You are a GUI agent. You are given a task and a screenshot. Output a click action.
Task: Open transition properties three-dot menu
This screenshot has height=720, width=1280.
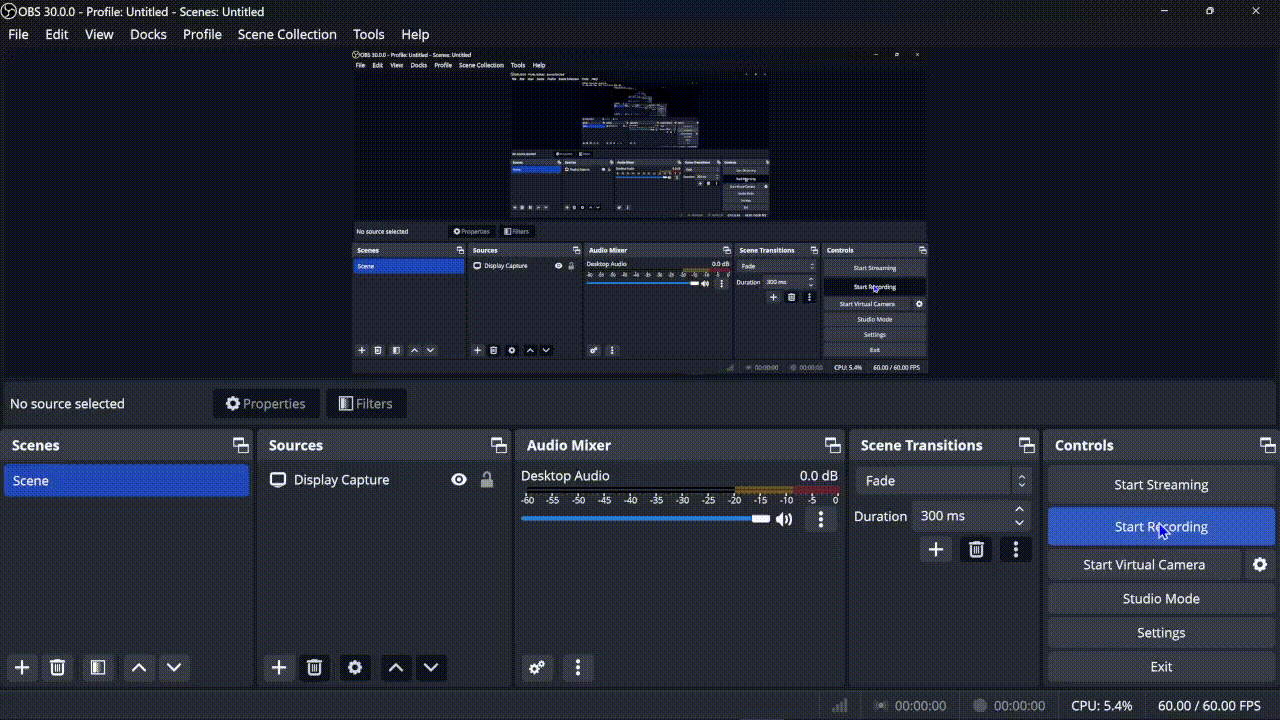pos(1016,549)
